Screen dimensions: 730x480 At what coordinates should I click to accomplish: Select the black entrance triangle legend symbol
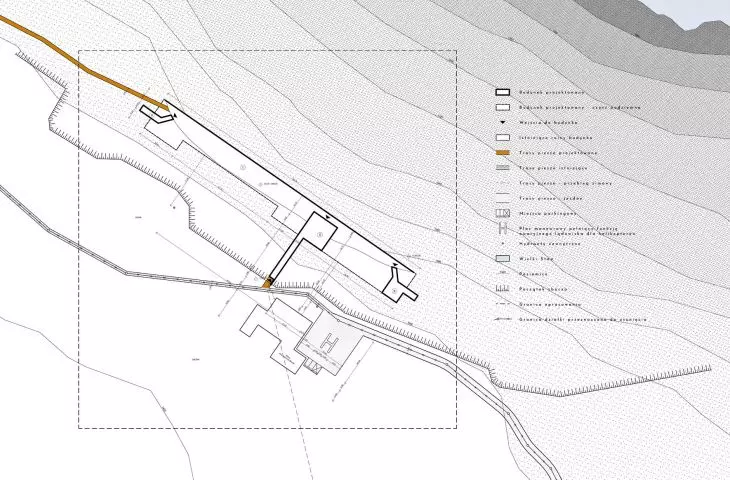(x=503, y=122)
